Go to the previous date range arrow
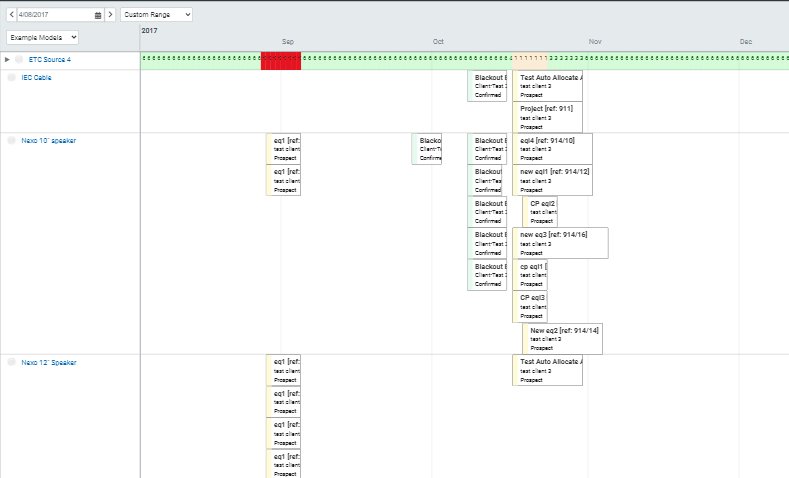Viewport: 789px width, 478px height. [x=12, y=15]
